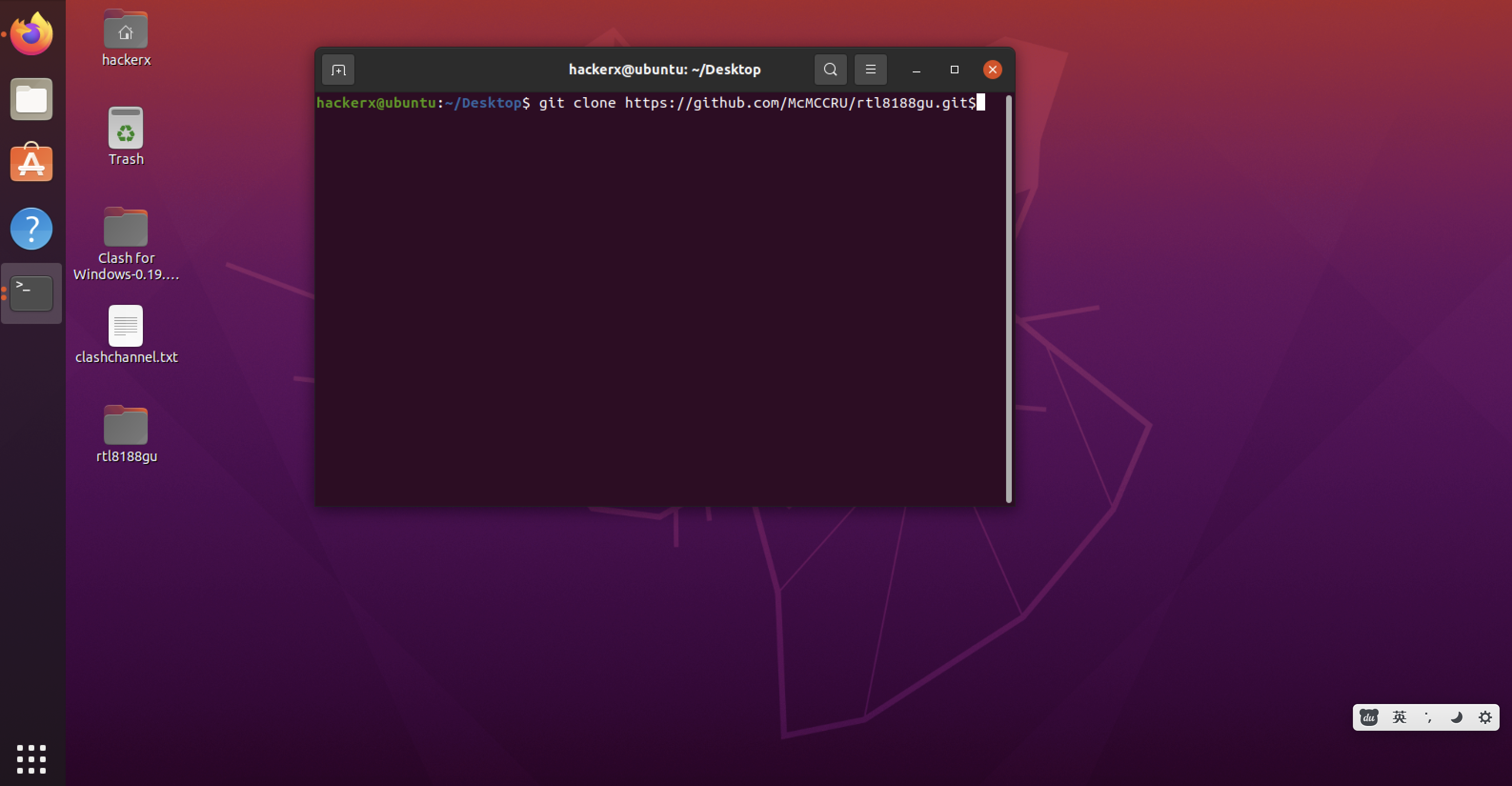The image size is (1512, 786).
Task: Open a new terminal tab
Action: pos(338,69)
